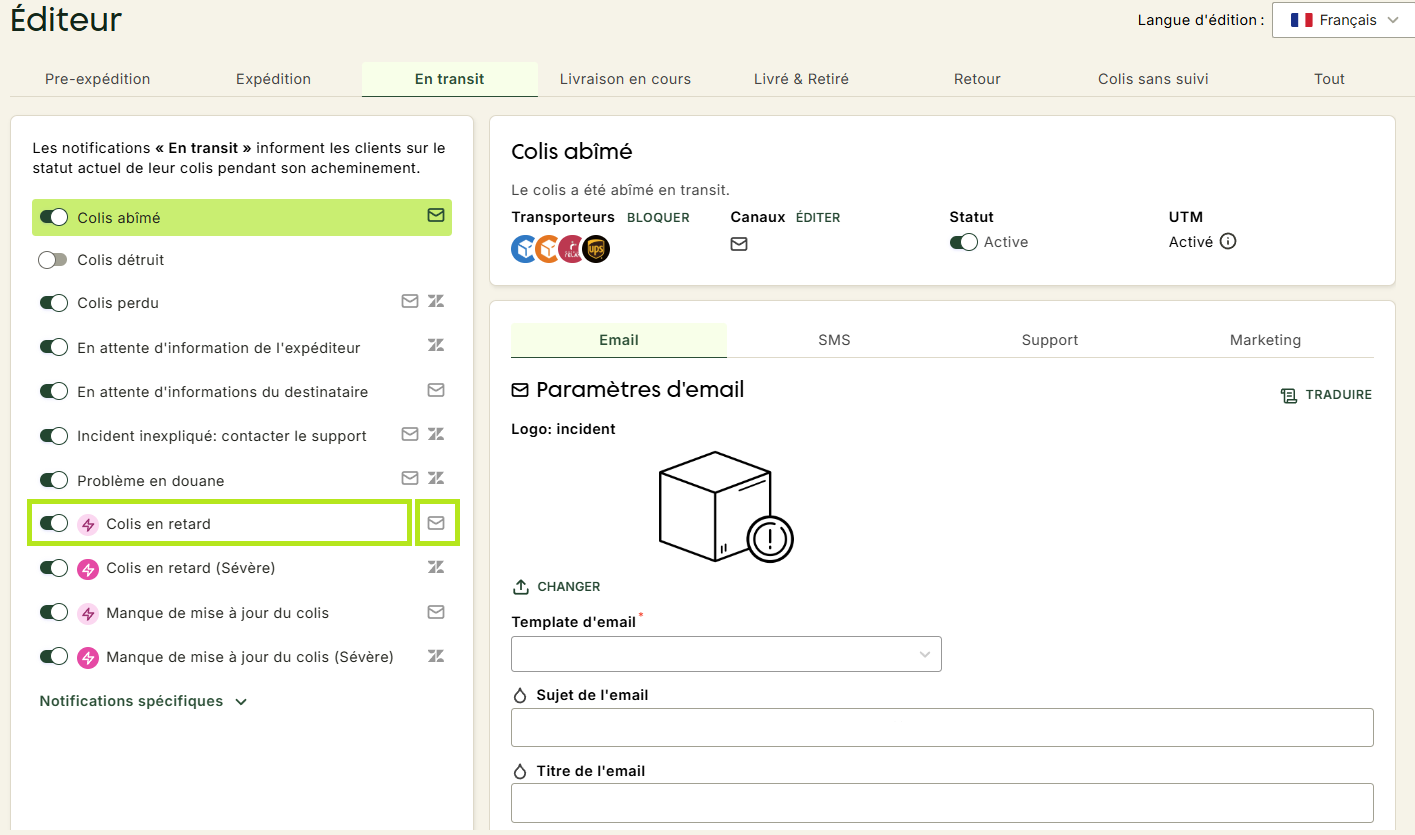Viewport: 1415px width, 835px height.
Task: Open the Support tab
Action: (x=1050, y=340)
